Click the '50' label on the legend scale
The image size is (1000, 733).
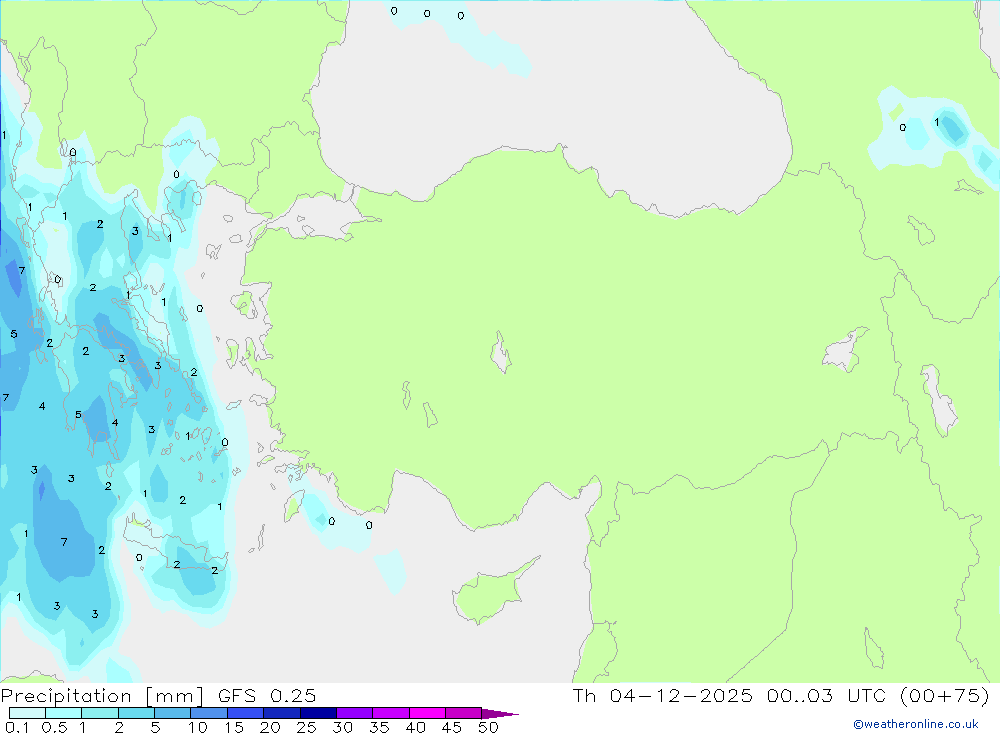pos(488,727)
